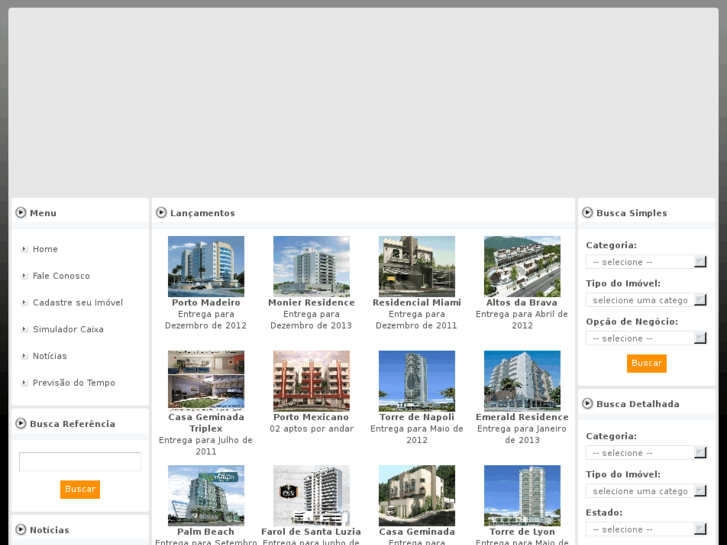Viewport: 727px width, 545px height.
Task: Click the Porto Mexicano title link
Action: tap(311, 417)
